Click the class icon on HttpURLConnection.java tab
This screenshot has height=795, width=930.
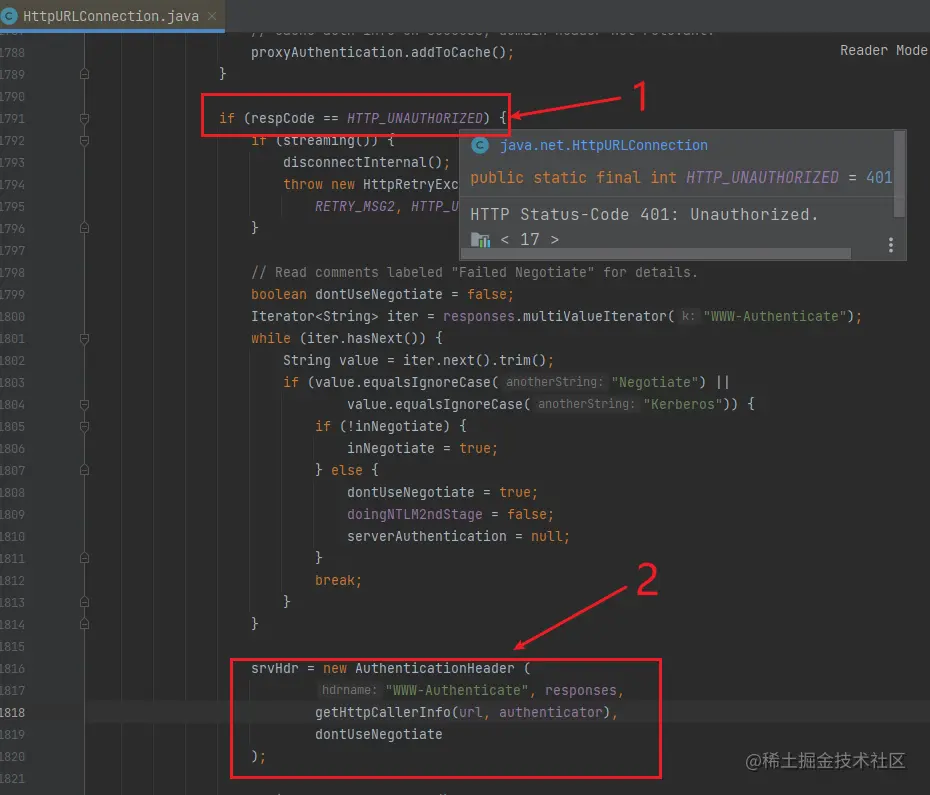(9, 16)
